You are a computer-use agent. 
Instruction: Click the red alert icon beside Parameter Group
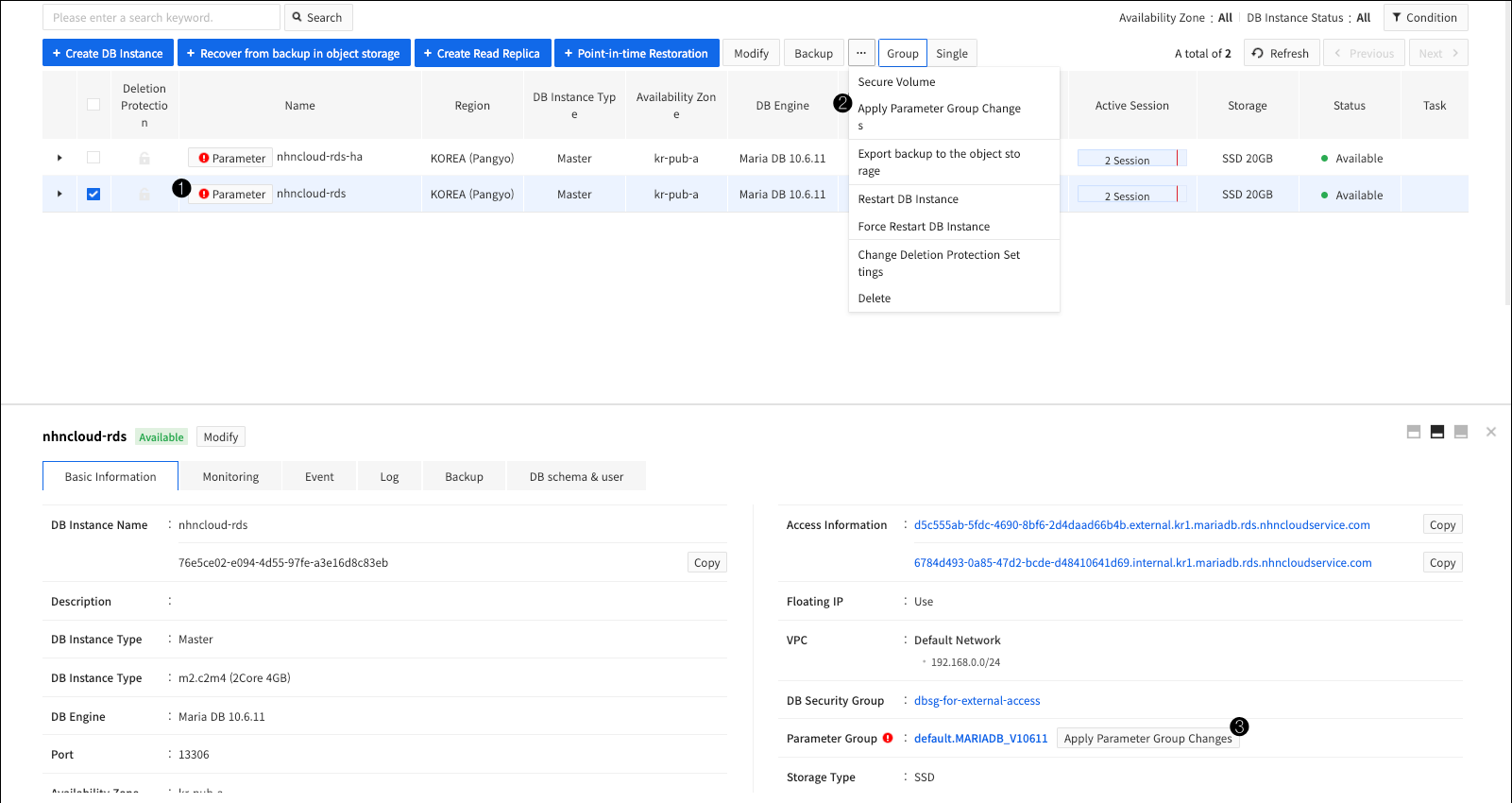(x=888, y=738)
